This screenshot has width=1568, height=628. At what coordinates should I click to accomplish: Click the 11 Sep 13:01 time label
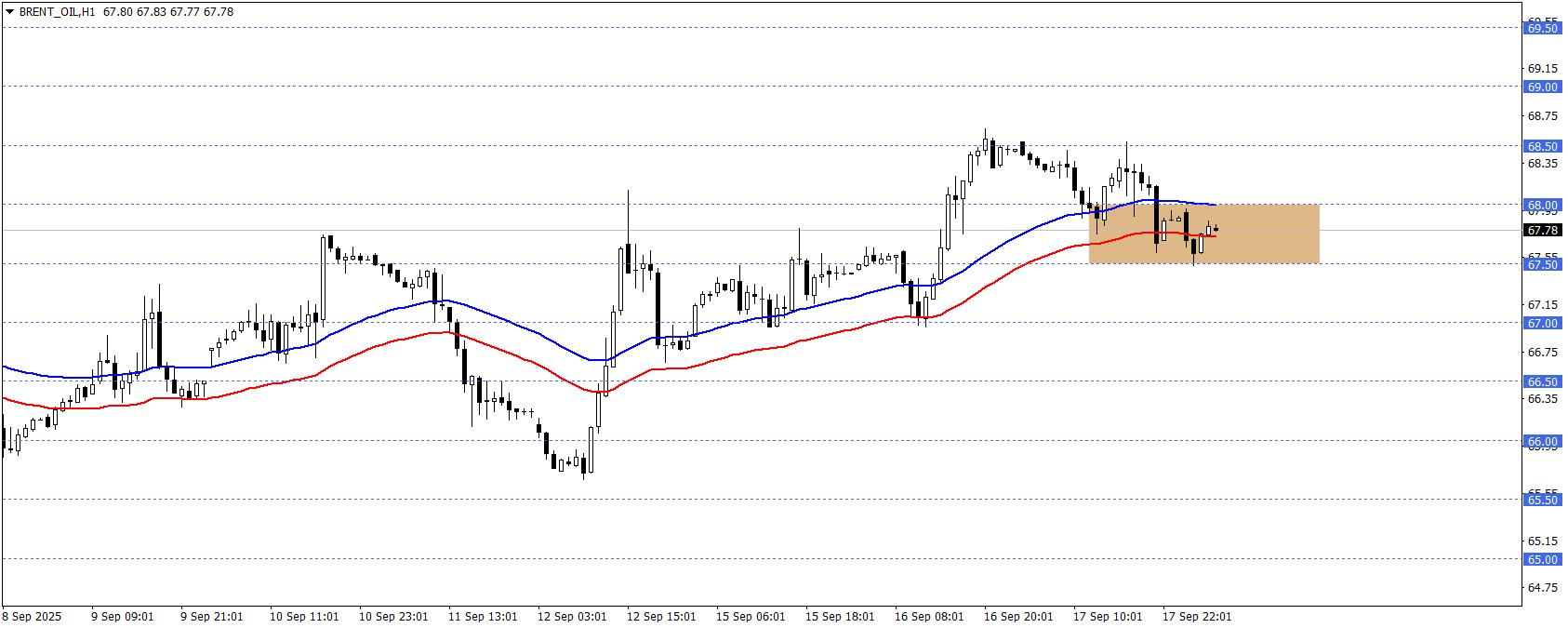483,616
